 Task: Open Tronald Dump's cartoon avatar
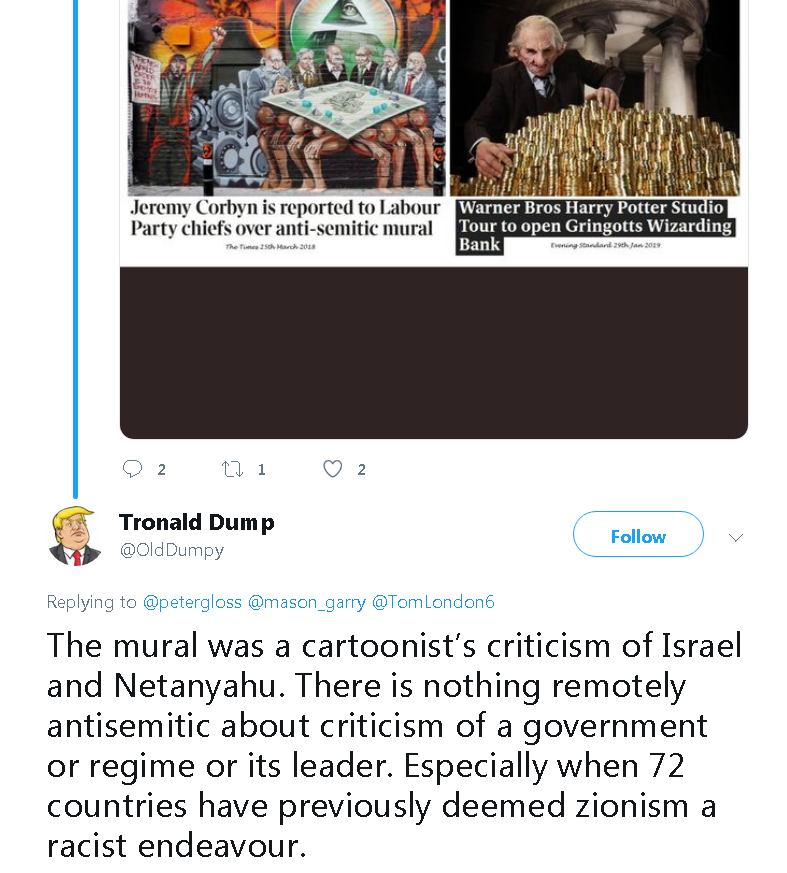pos(75,536)
